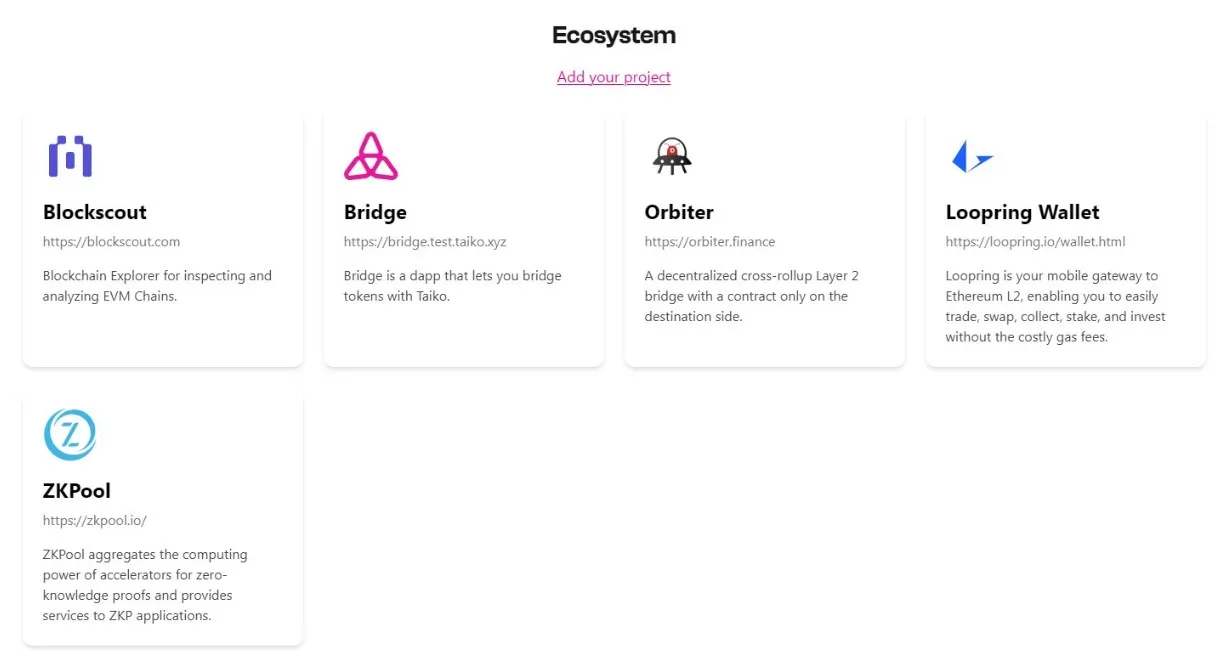Image resolution: width=1225 pixels, height=652 pixels.
Task: Click the Add your project link
Action: (613, 77)
